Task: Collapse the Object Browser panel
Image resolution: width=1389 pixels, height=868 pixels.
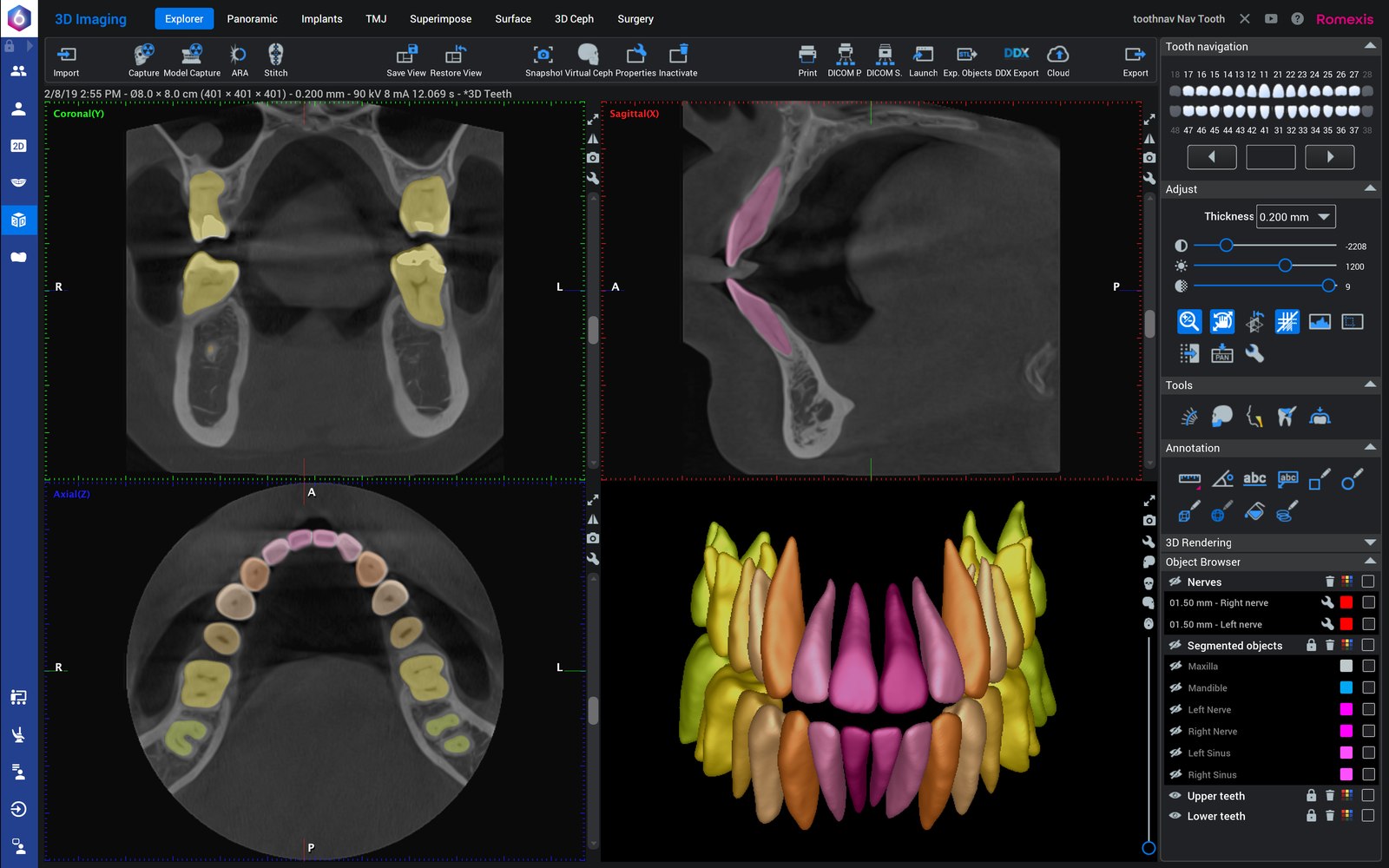Action: tap(1370, 562)
